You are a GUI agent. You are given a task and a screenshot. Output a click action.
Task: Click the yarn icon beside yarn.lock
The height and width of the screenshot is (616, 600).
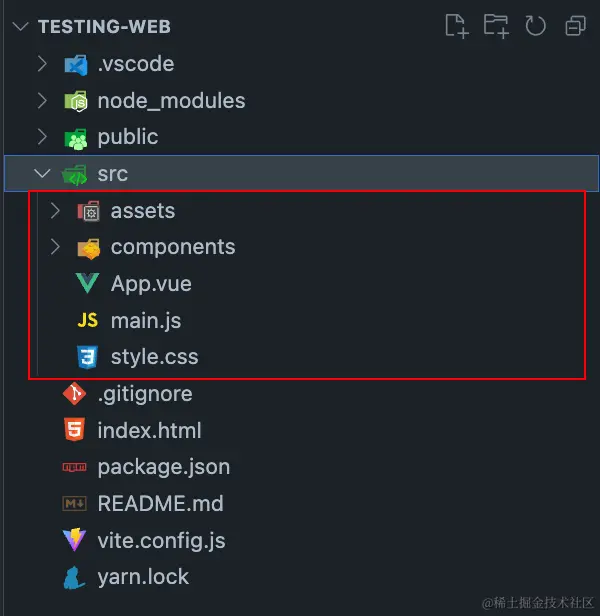coord(74,577)
